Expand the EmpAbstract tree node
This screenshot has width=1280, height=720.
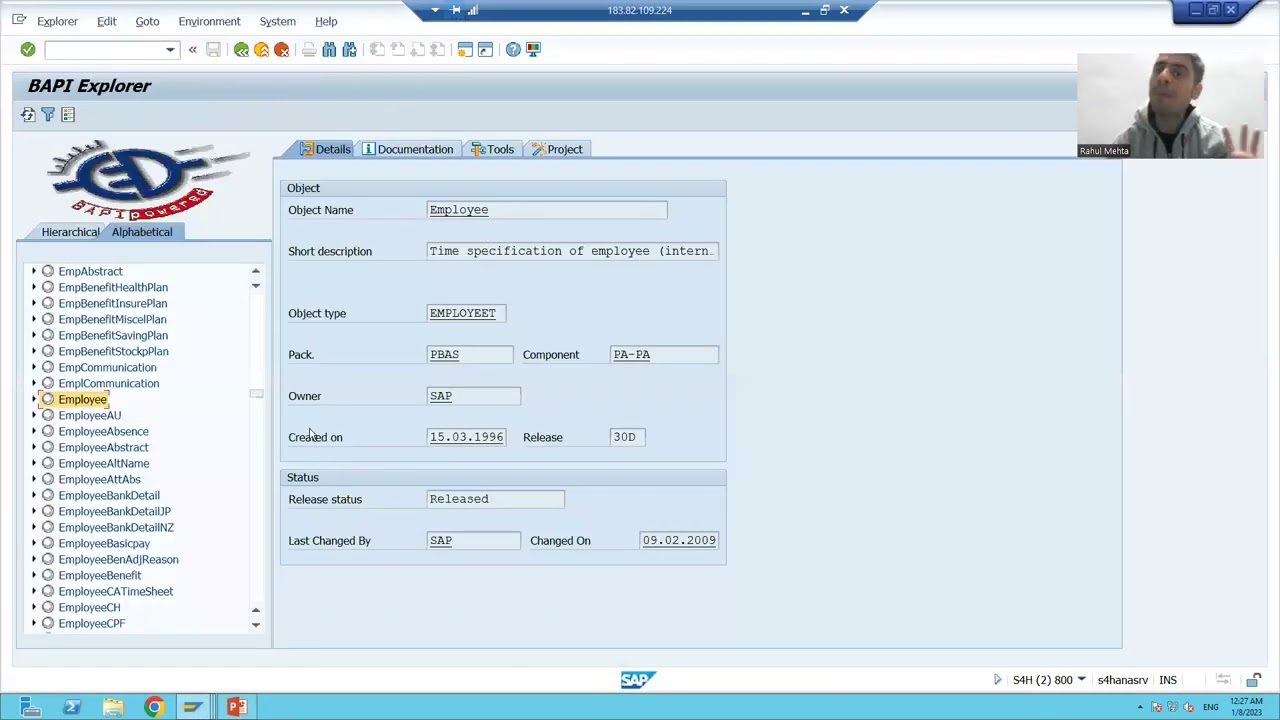(x=34, y=271)
